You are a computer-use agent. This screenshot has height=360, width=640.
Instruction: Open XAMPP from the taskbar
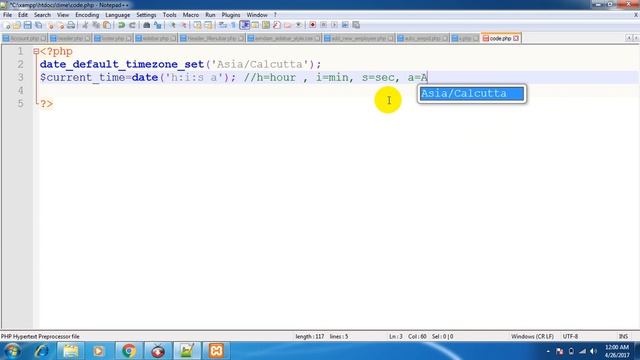tap(216, 351)
